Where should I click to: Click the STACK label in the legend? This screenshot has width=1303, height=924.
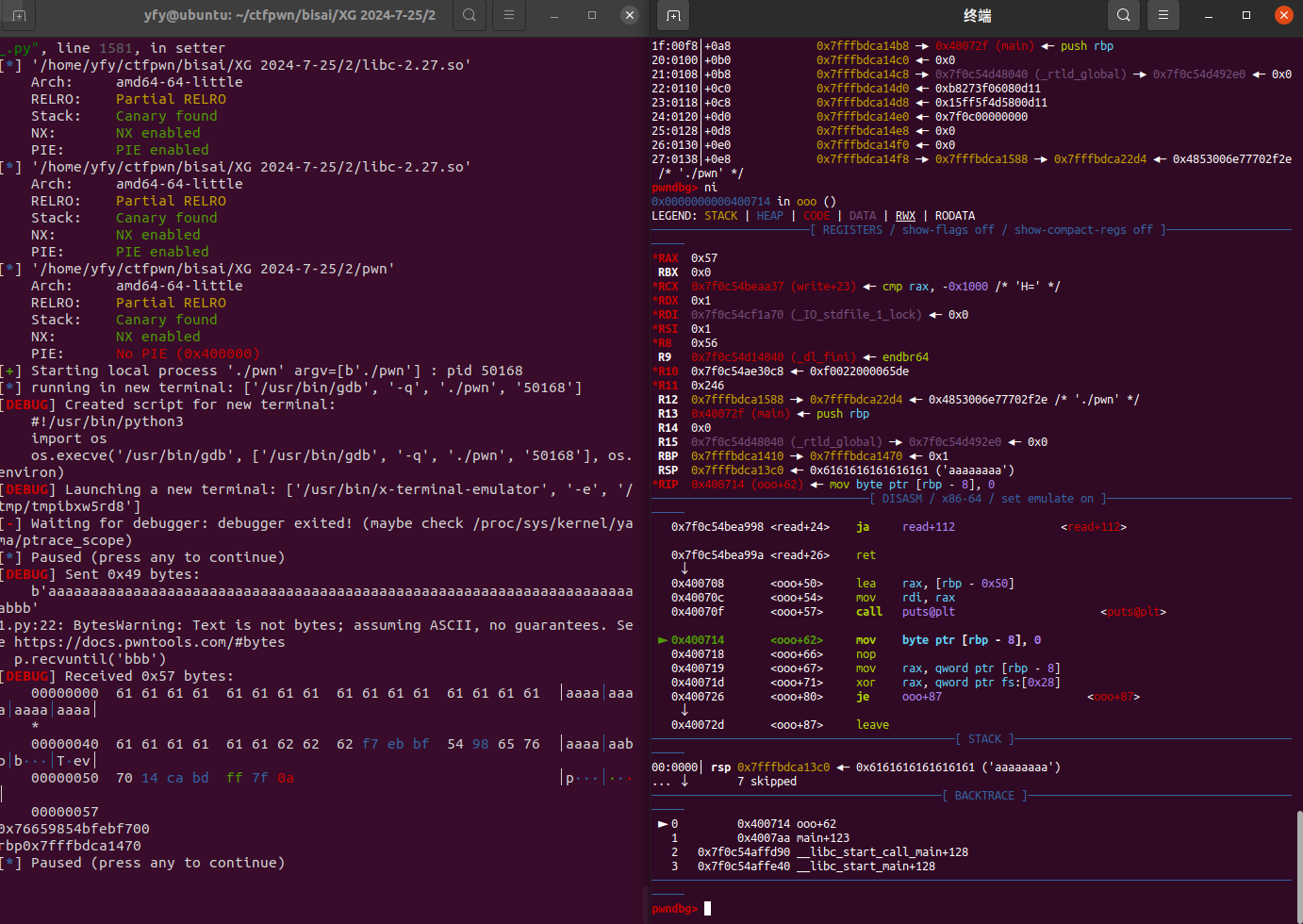[721, 216]
